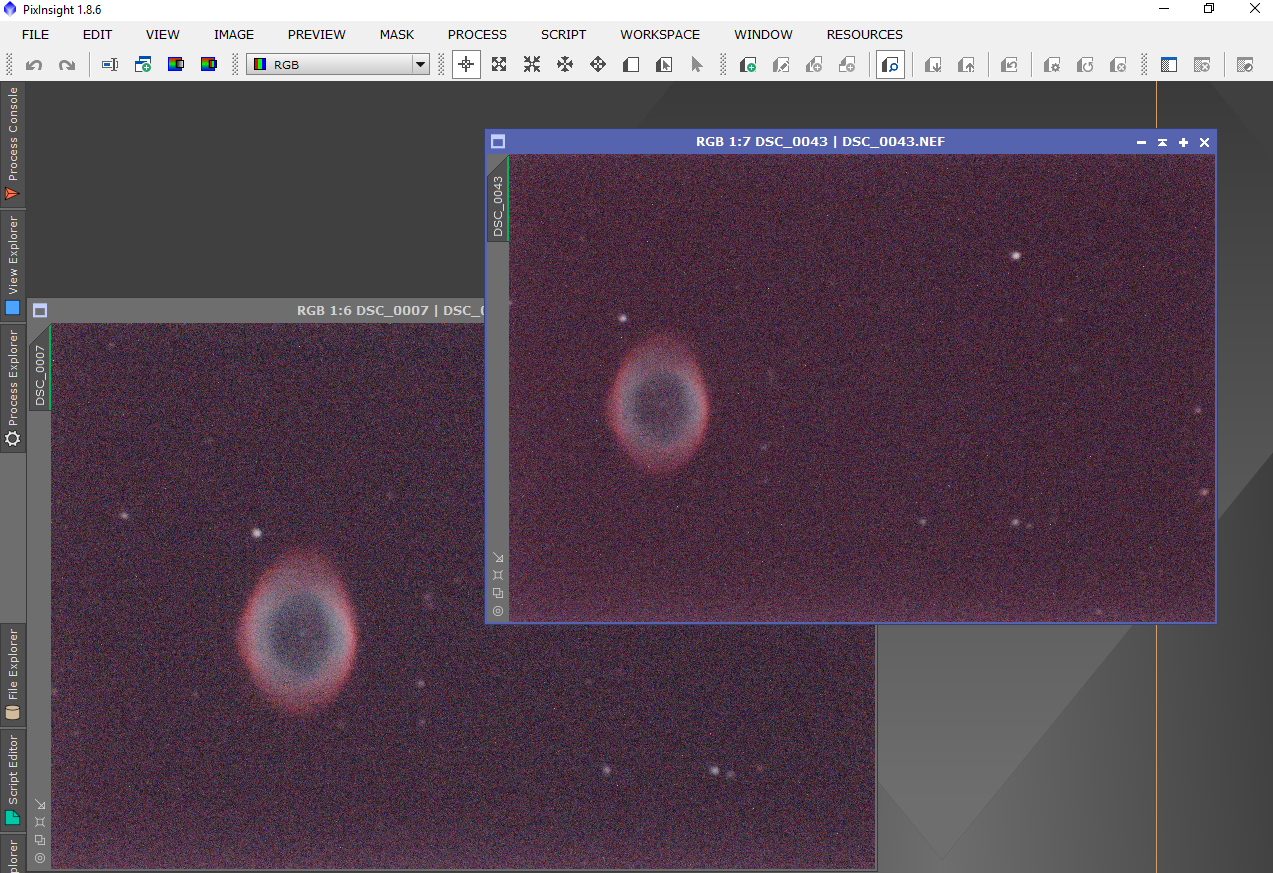Screen dimensions: 1273x873
Task: Click the preview icon with pencil
Action: 781,65
